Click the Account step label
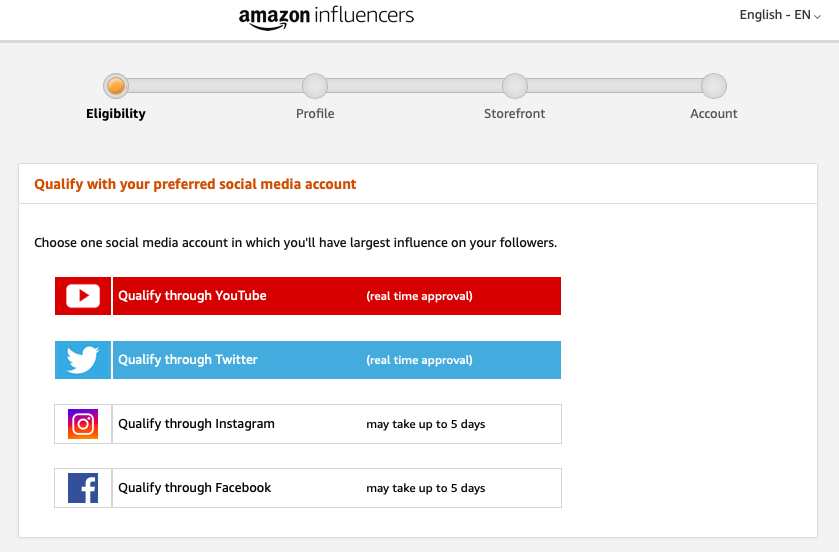 (714, 114)
